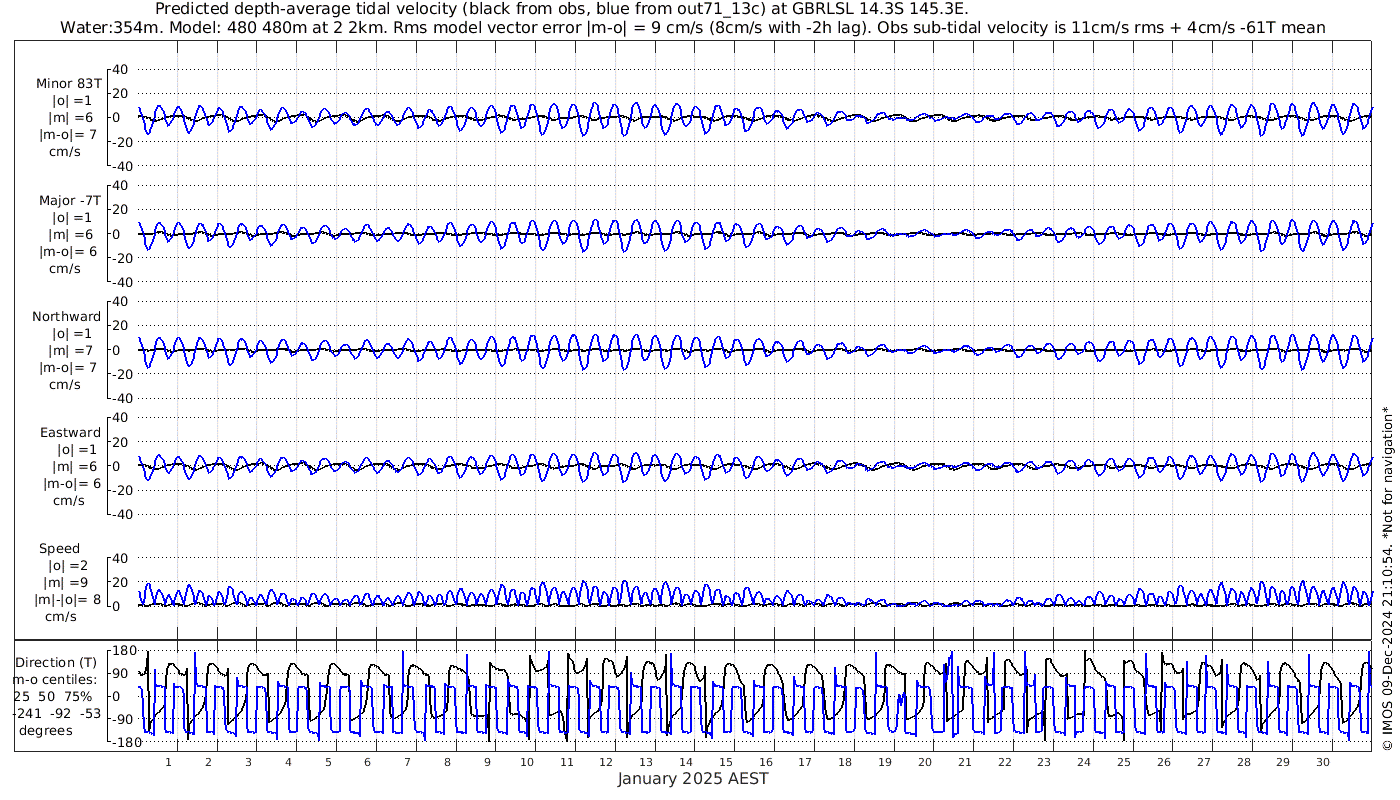Select the 'Major -7T' panel label
This screenshot has height=800, width=1400.
click(70, 200)
